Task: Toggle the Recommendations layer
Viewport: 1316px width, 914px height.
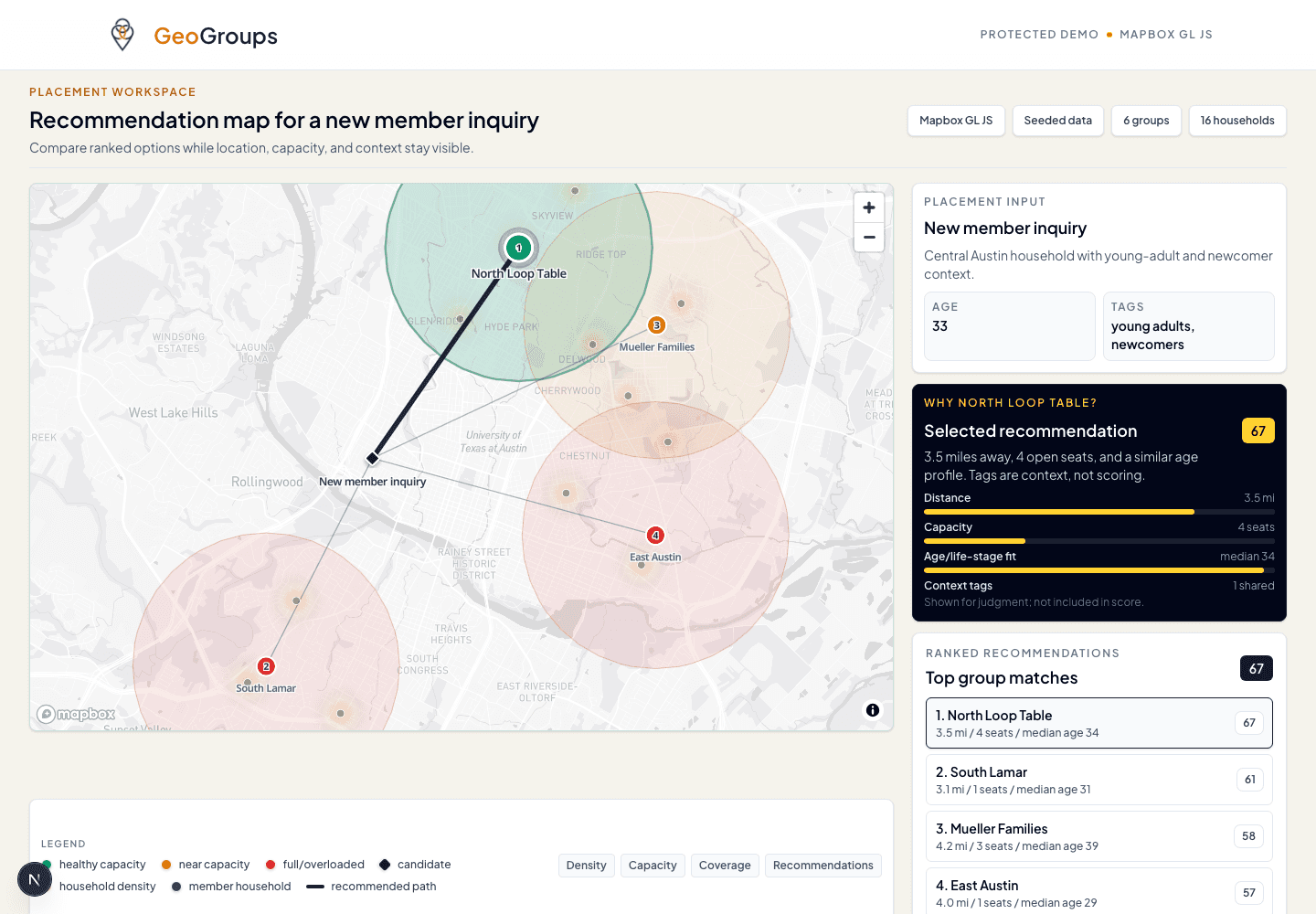Action: 823,866
